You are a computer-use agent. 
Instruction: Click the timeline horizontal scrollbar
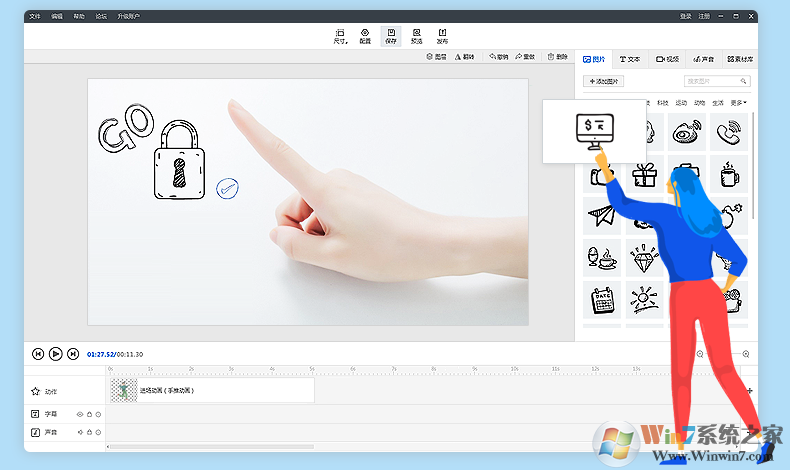click(x=212, y=447)
